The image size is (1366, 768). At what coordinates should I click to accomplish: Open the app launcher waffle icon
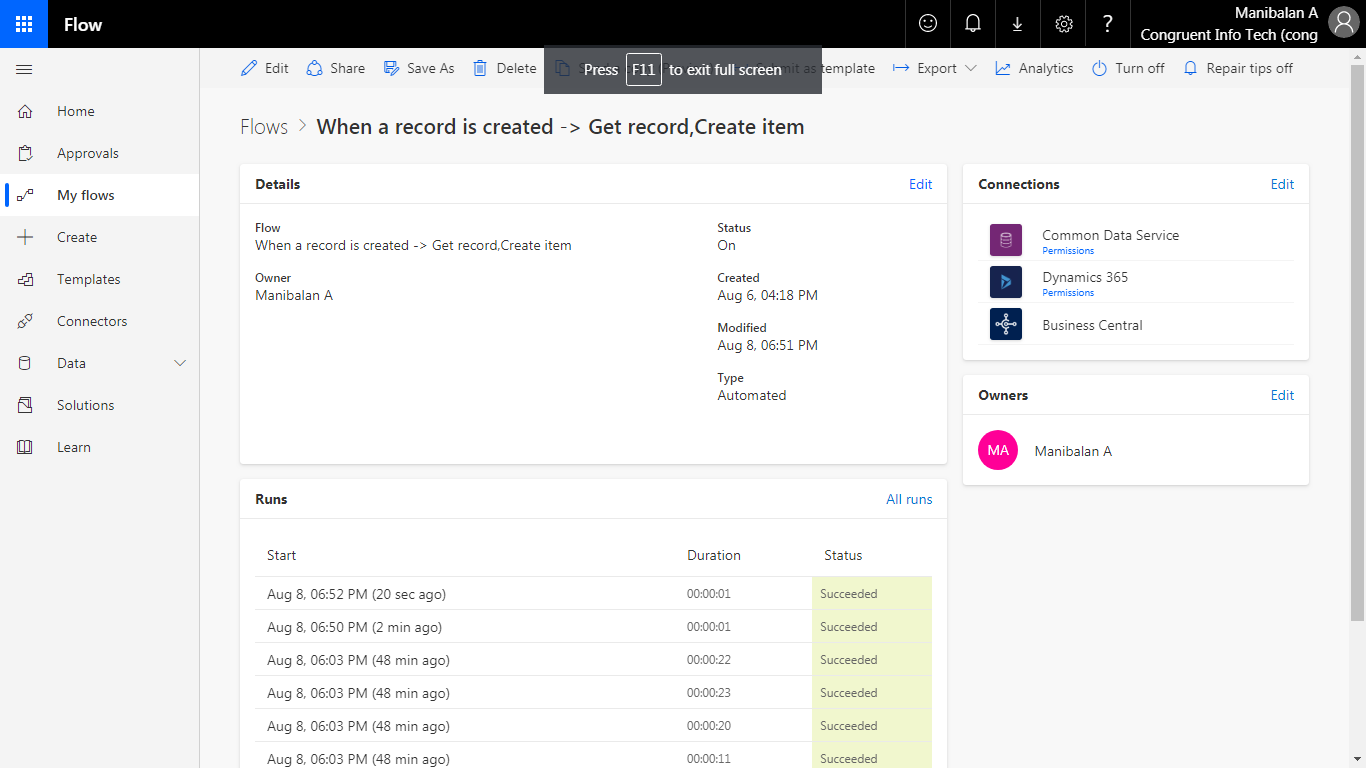pos(24,24)
